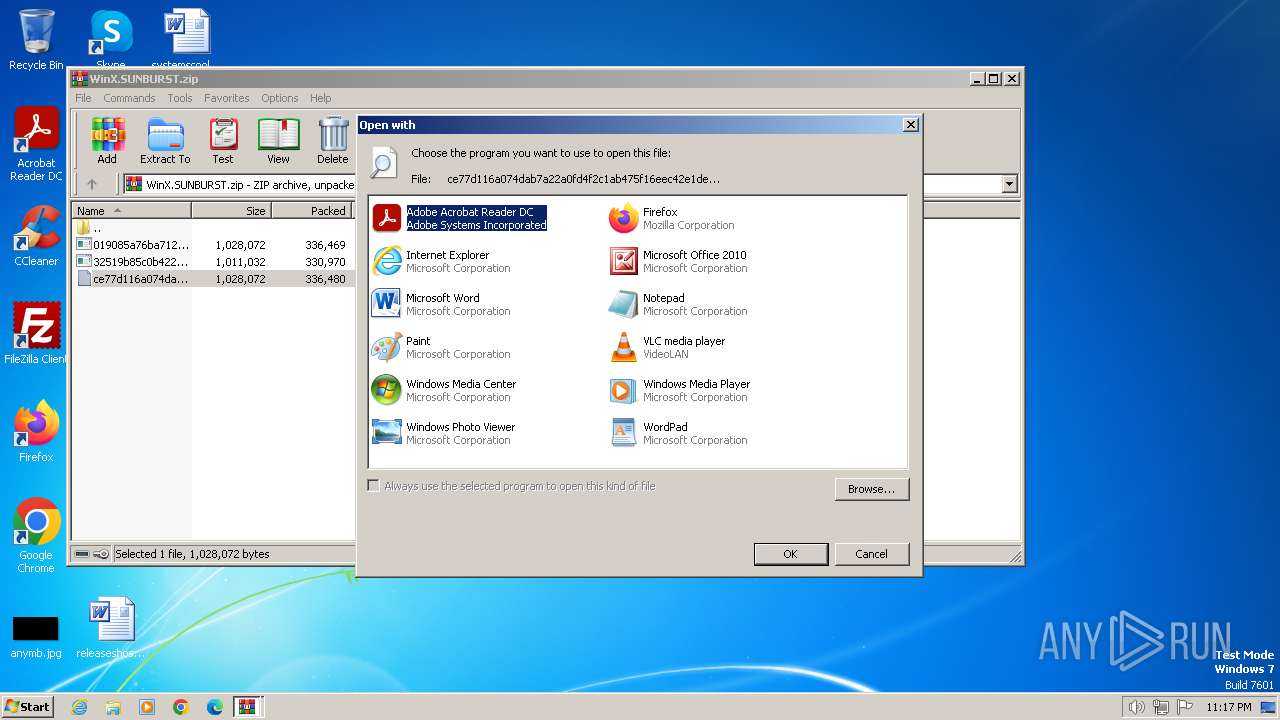Screen dimensions: 1280x720
Task: Select Windows Media Player entry
Action: [x=680, y=390]
